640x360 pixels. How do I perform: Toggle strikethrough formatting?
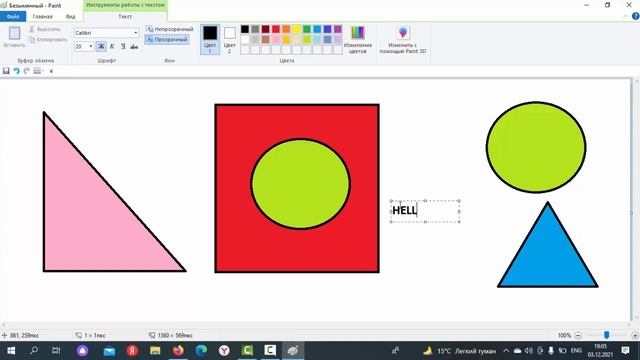point(134,47)
